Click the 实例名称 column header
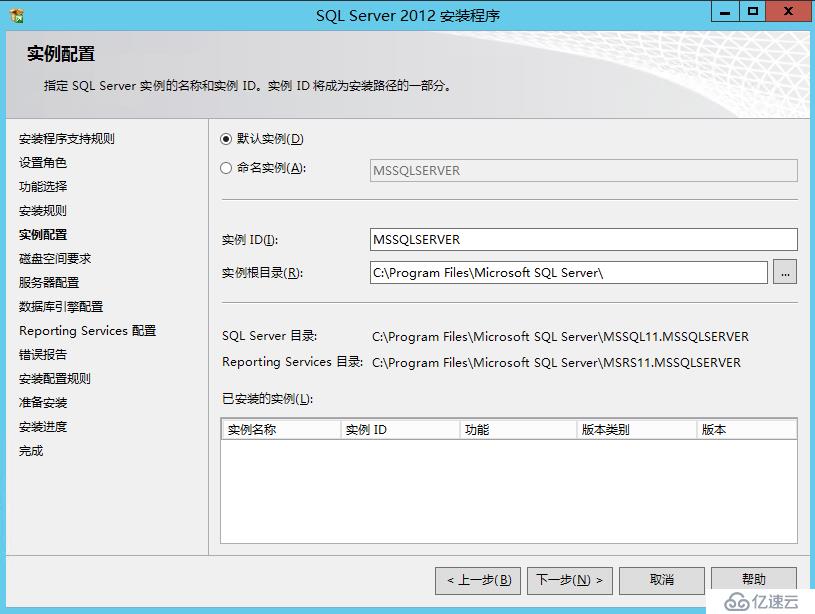The image size is (815, 614). pos(281,429)
